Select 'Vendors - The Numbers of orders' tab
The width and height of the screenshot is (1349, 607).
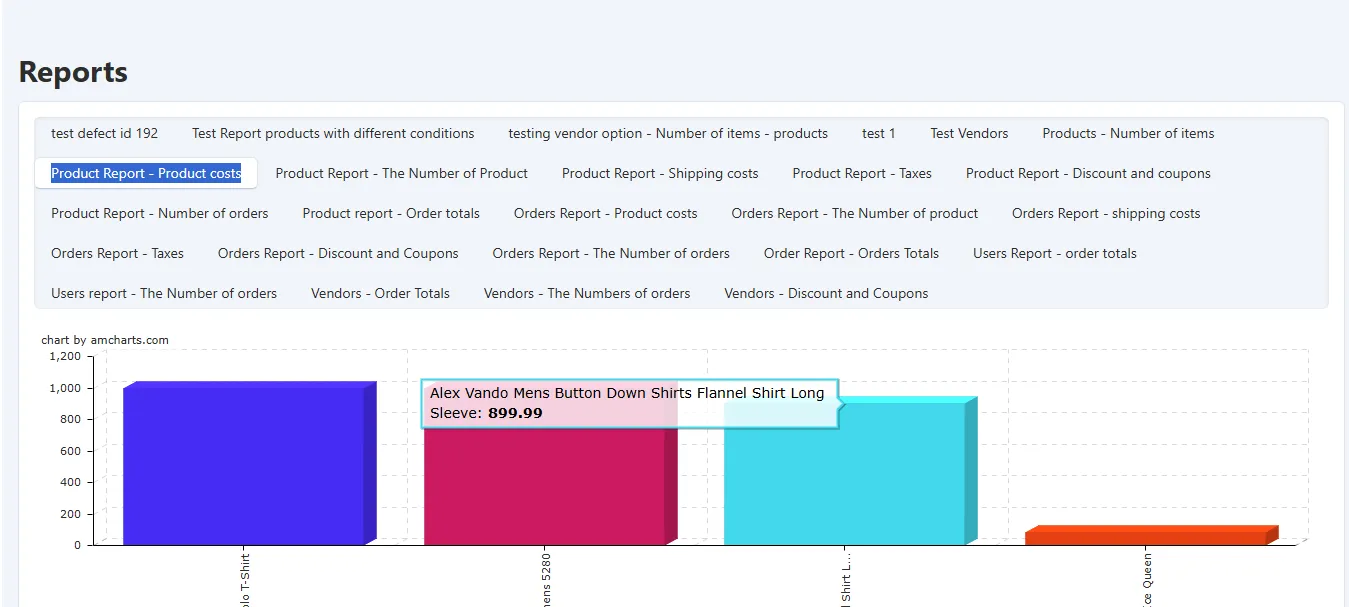[587, 293]
